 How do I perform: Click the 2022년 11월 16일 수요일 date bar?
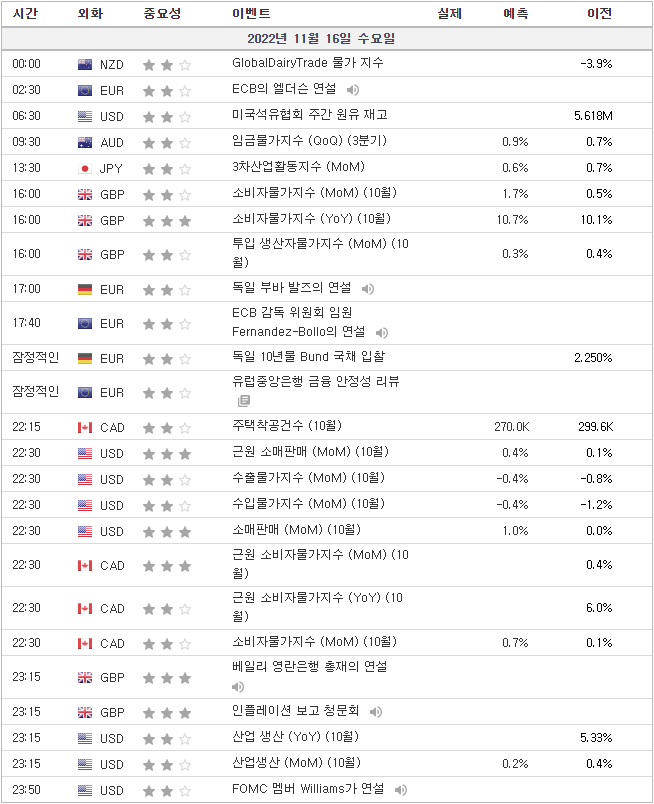click(x=327, y=38)
